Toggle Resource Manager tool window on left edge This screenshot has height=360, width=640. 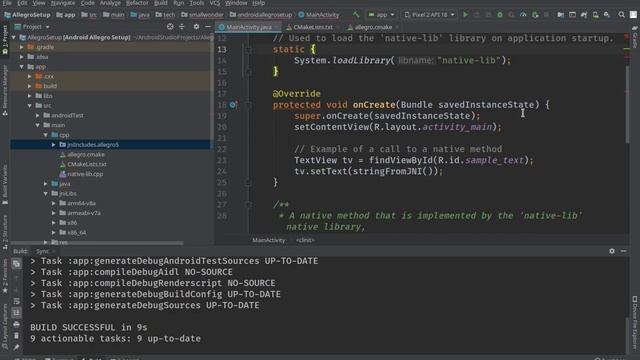pyautogui.click(x=5, y=91)
